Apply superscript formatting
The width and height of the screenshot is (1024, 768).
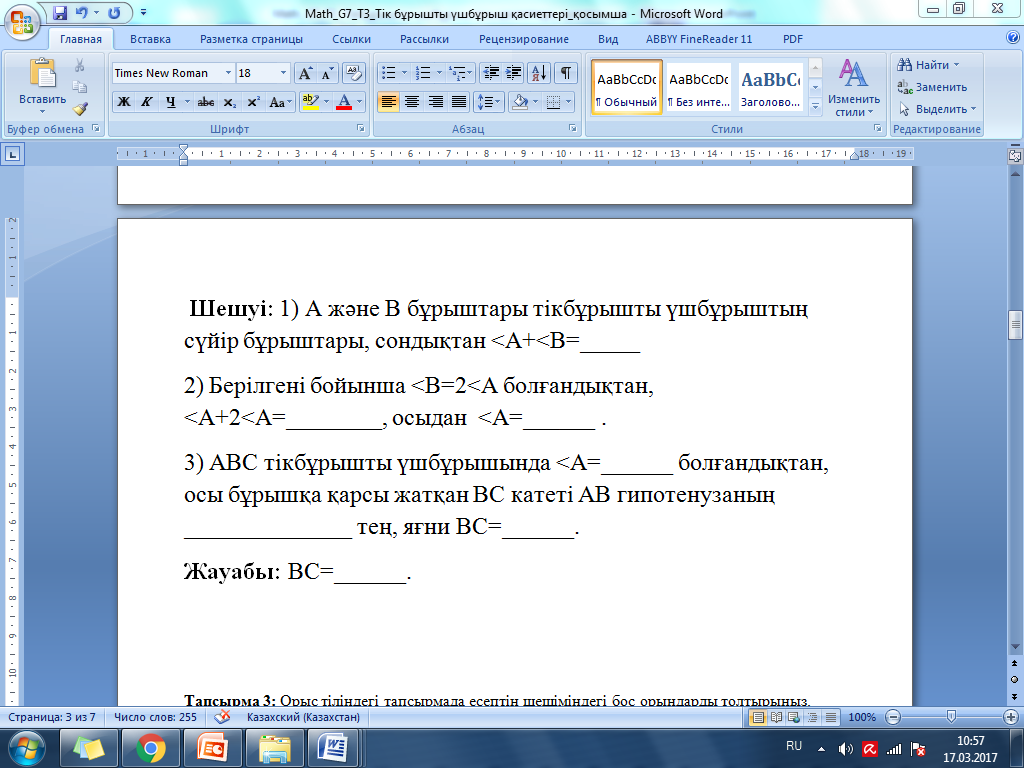click(x=253, y=102)
